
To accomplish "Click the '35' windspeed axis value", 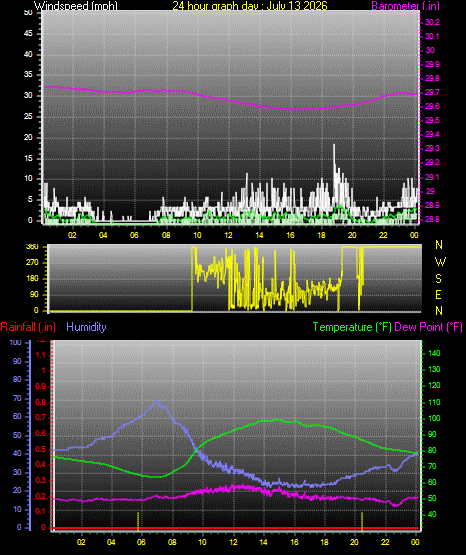I will coord(28,74).
